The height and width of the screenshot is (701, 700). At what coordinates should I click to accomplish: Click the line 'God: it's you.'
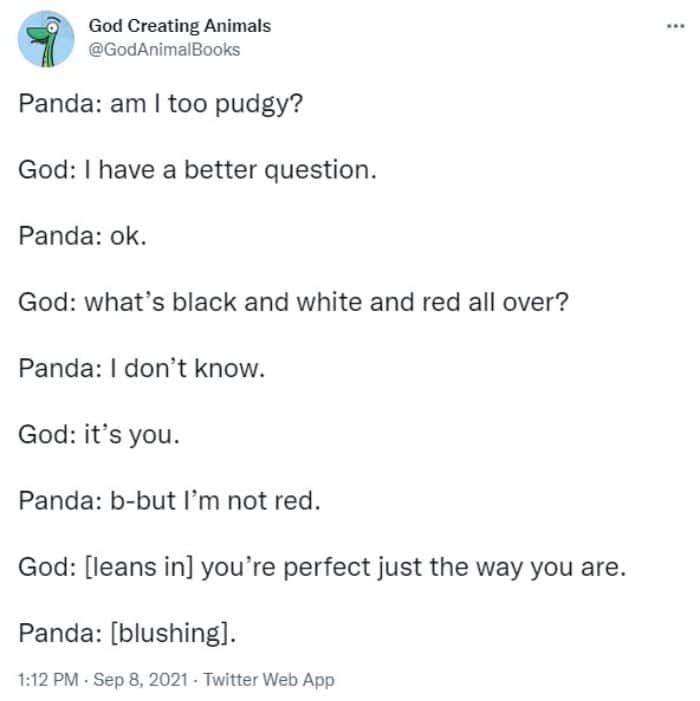99,434
